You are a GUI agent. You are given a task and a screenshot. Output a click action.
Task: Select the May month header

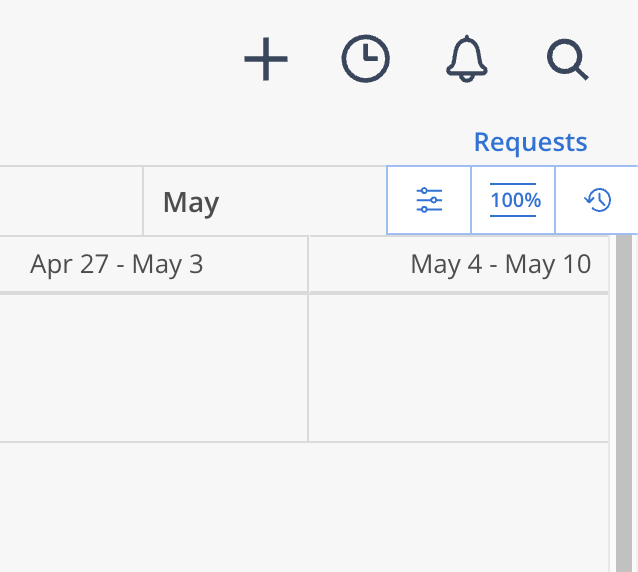point(191,203)
